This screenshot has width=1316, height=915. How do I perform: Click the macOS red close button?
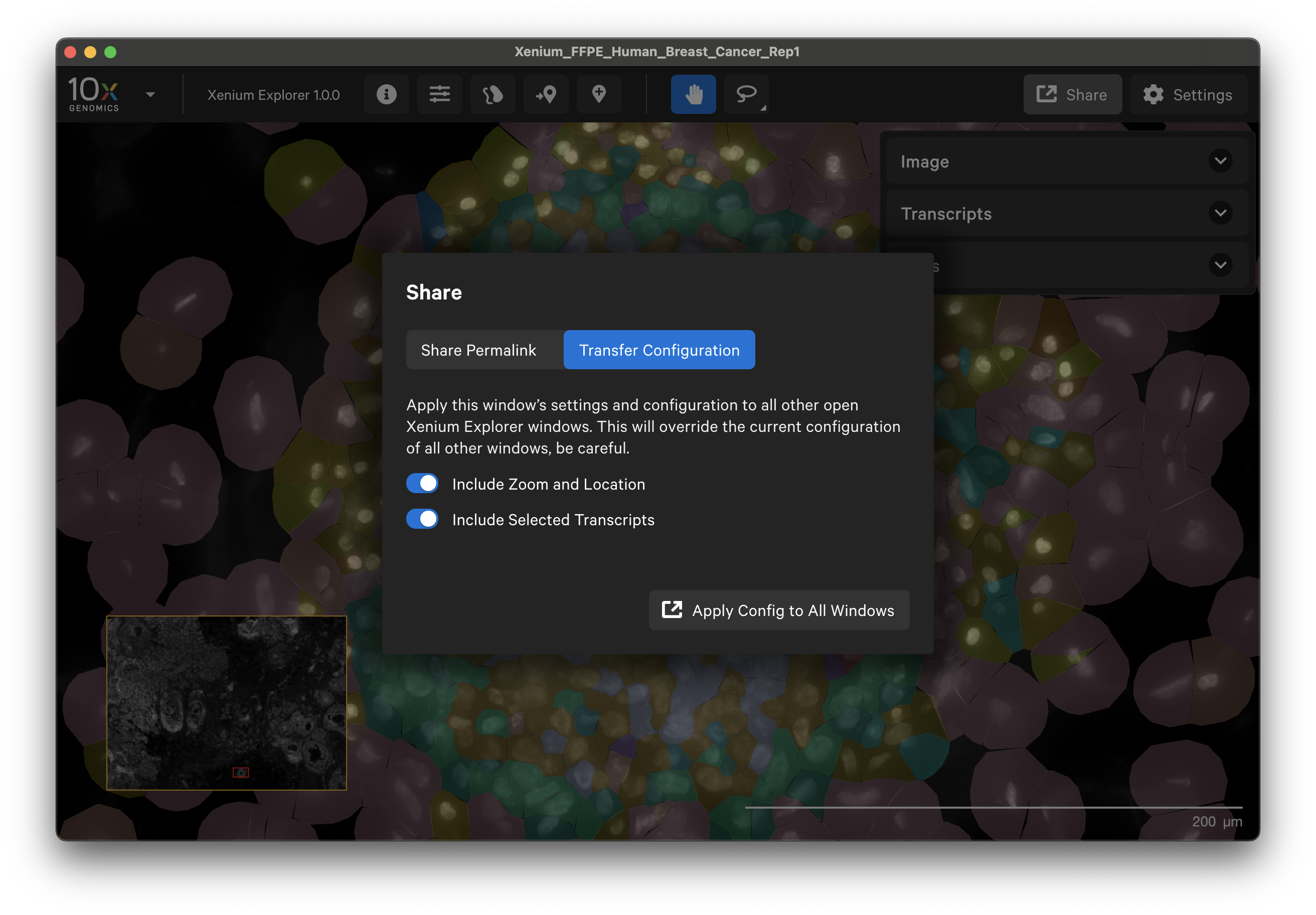click(71, 52)
